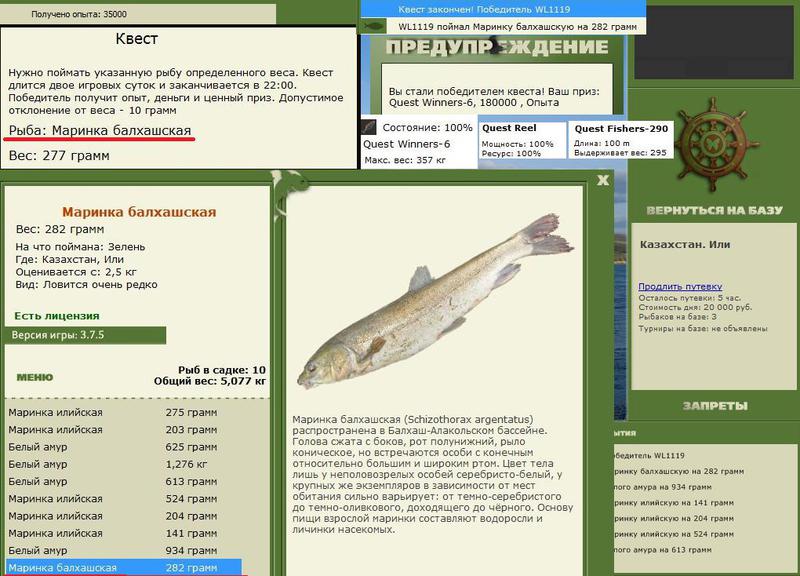Click the Есть лицензия label

[x=57, y=316]
